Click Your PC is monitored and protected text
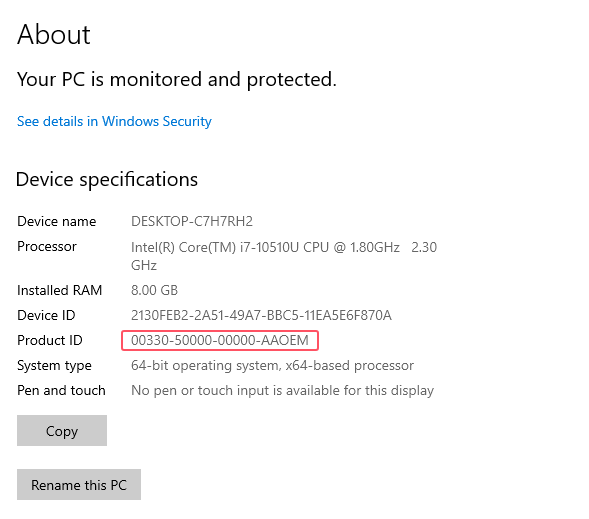 coord(177,79)
